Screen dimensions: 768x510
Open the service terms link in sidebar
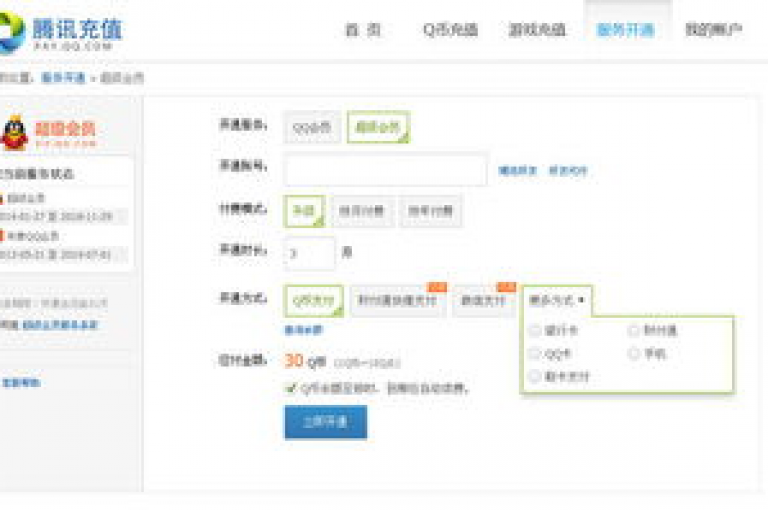[60, 325]
